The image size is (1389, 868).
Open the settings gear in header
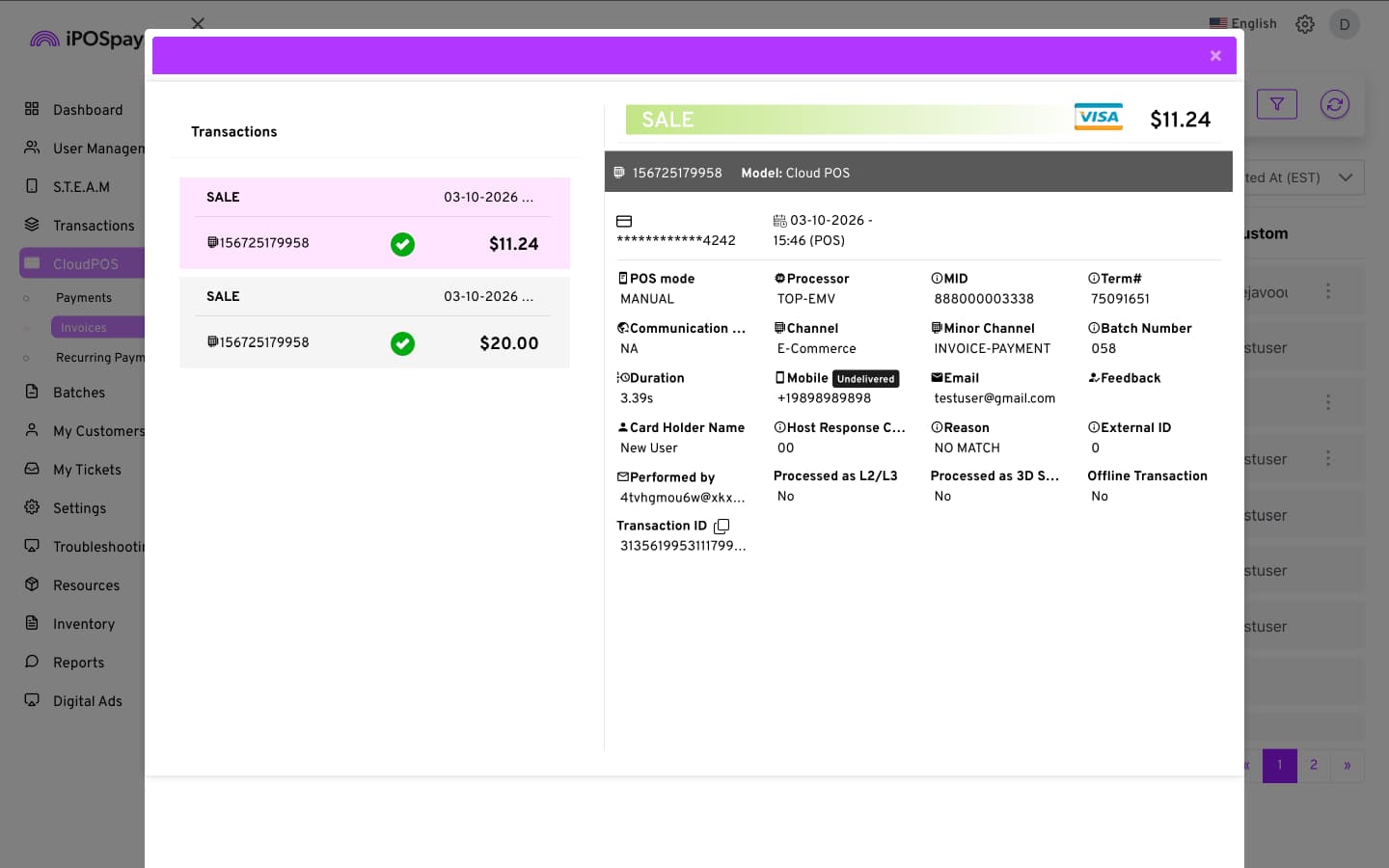coord(1305,24)
